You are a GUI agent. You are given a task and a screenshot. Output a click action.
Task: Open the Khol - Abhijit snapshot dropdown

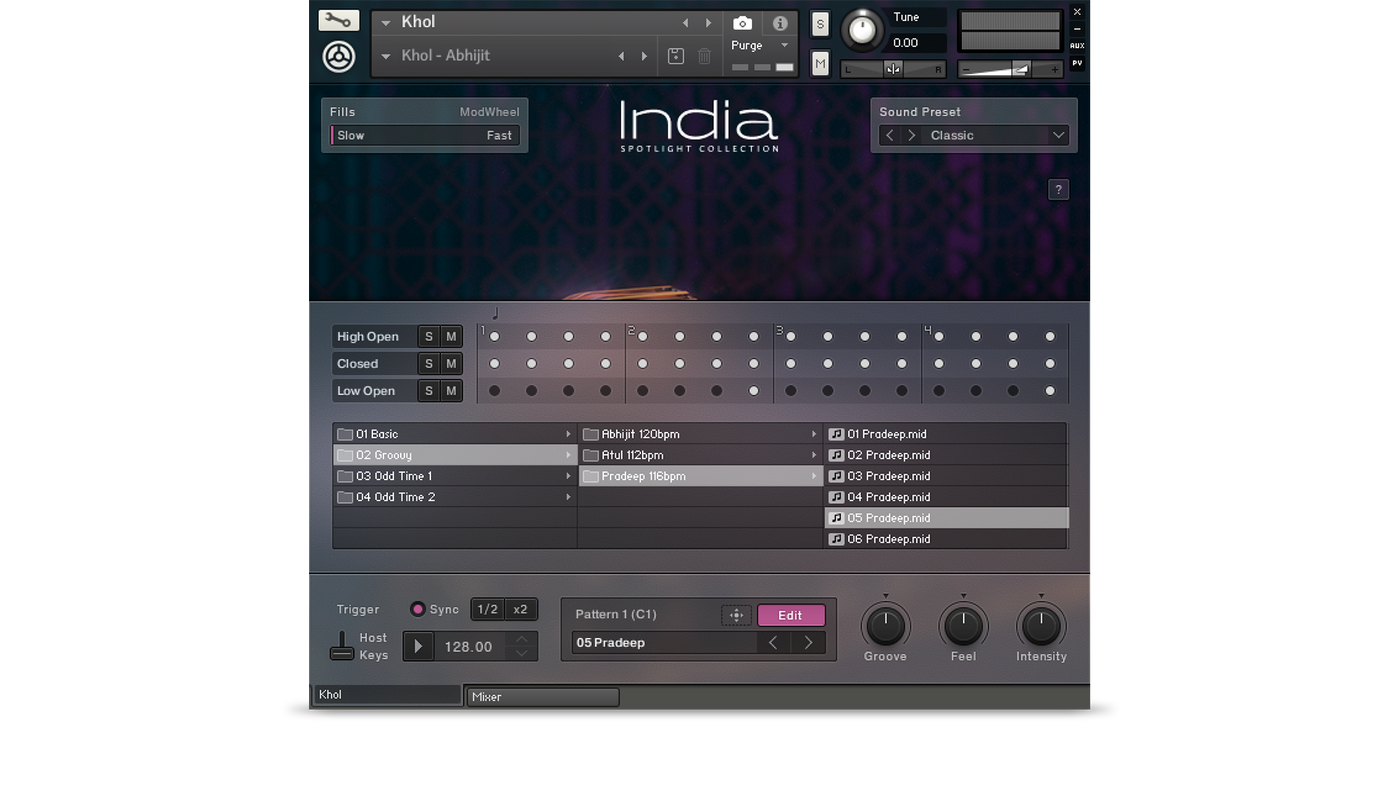coord(386,57)
